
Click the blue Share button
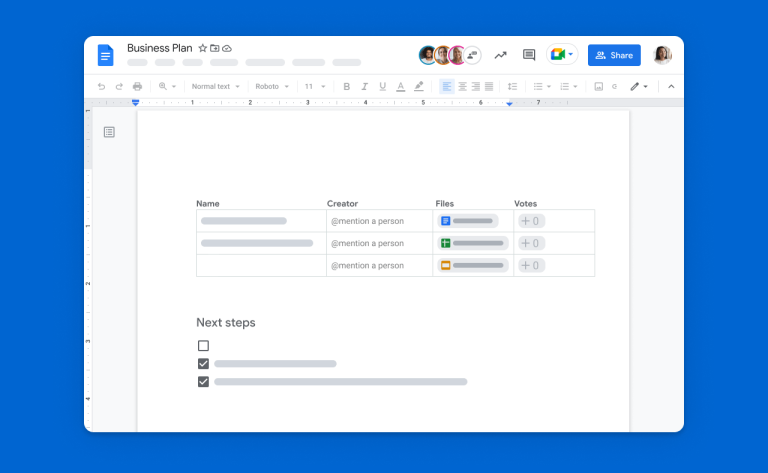(x=614, y=55)
